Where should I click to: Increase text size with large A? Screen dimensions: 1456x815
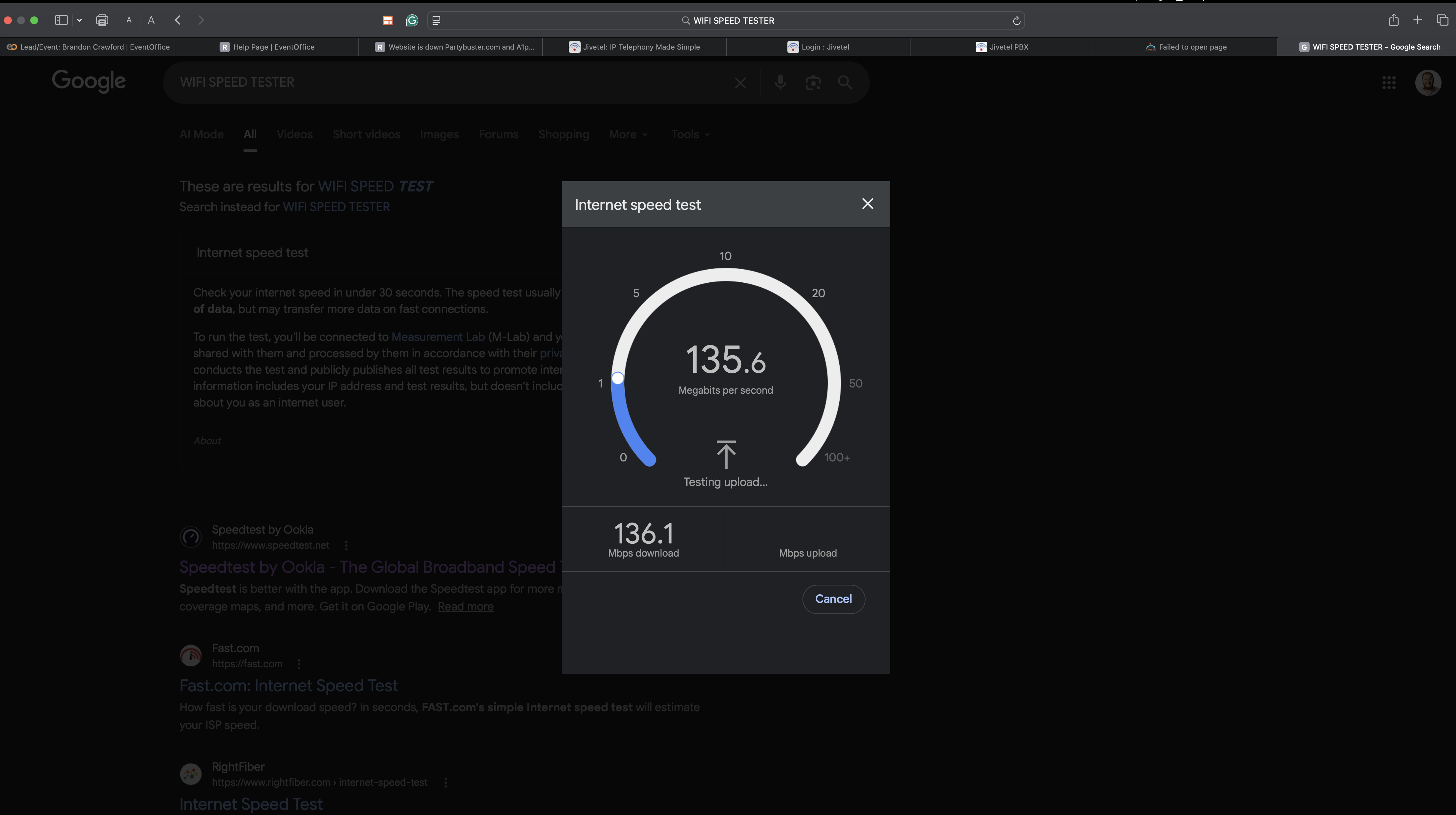click(151, 20)
